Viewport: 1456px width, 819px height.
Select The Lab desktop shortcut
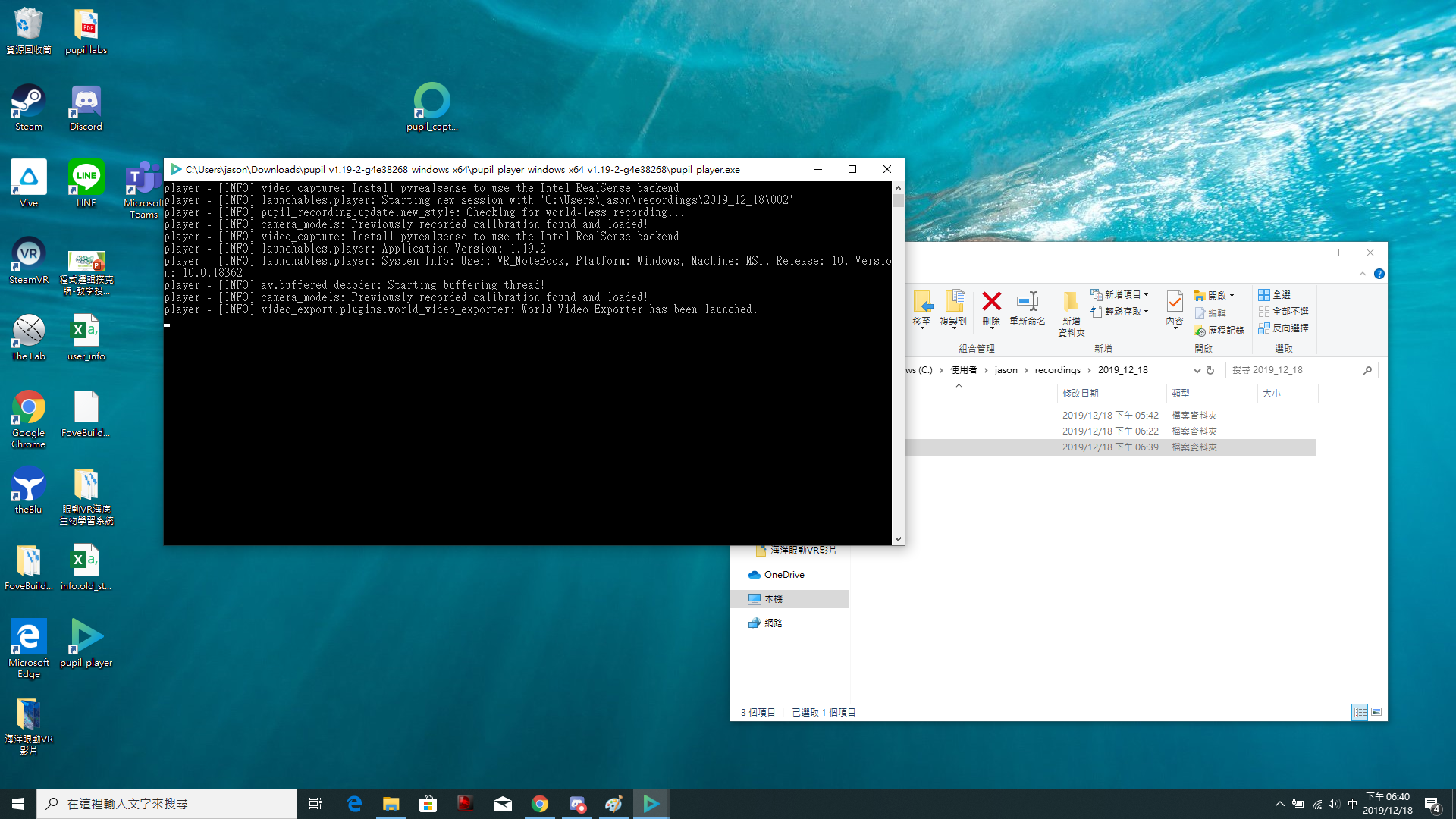click(x=29, y=337)
